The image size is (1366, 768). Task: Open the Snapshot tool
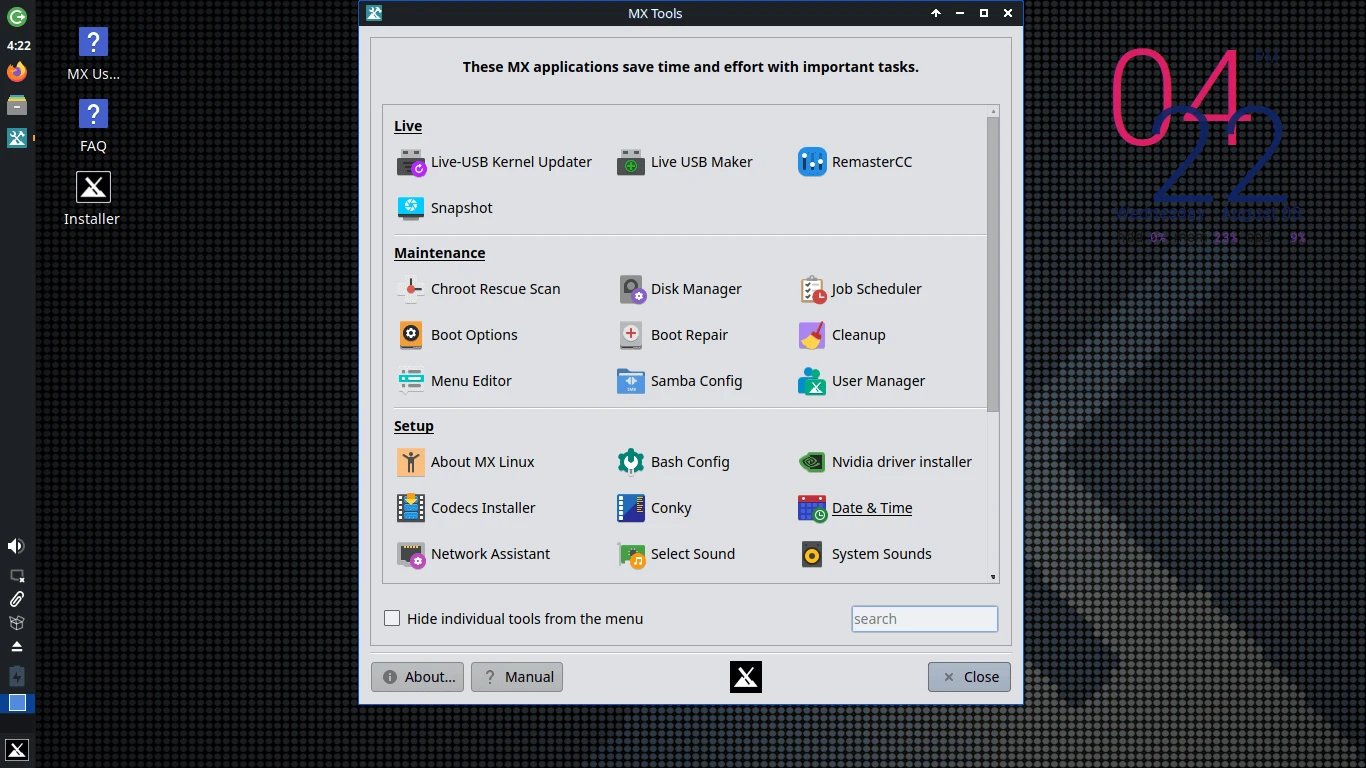tap(461, 208)
